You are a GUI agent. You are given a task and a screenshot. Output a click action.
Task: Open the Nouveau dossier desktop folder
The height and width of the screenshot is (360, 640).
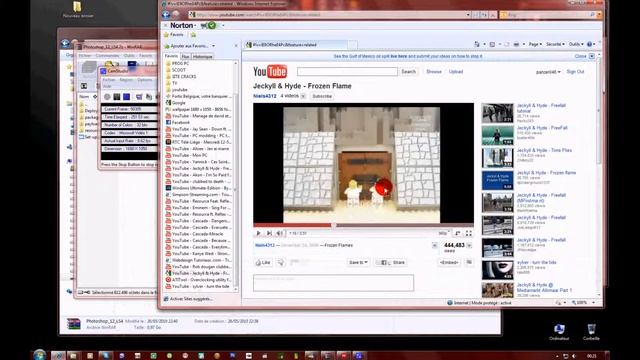[x=78, y=10]
